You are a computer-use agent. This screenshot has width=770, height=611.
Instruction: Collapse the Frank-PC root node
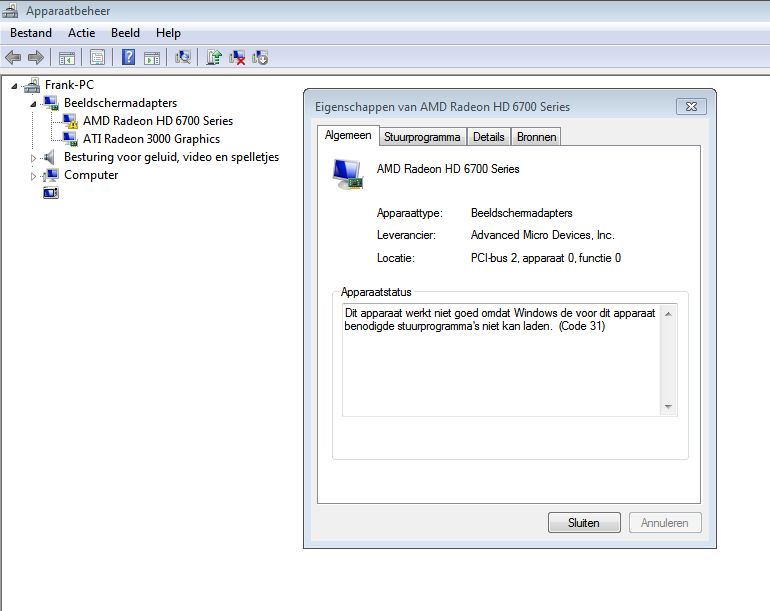[x=14, y=86]
